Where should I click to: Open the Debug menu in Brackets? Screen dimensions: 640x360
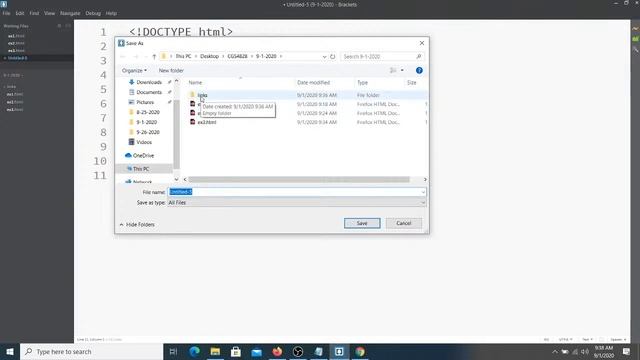tap(93, 13)
